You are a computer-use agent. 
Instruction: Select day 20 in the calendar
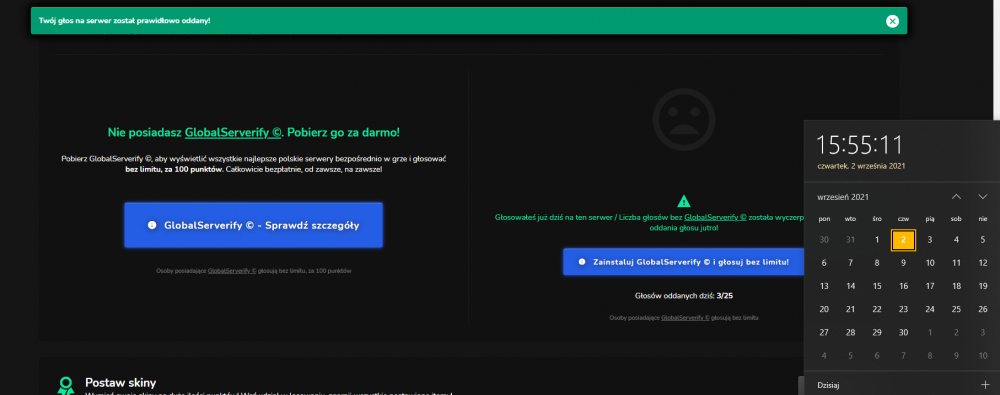click(824, 309)
